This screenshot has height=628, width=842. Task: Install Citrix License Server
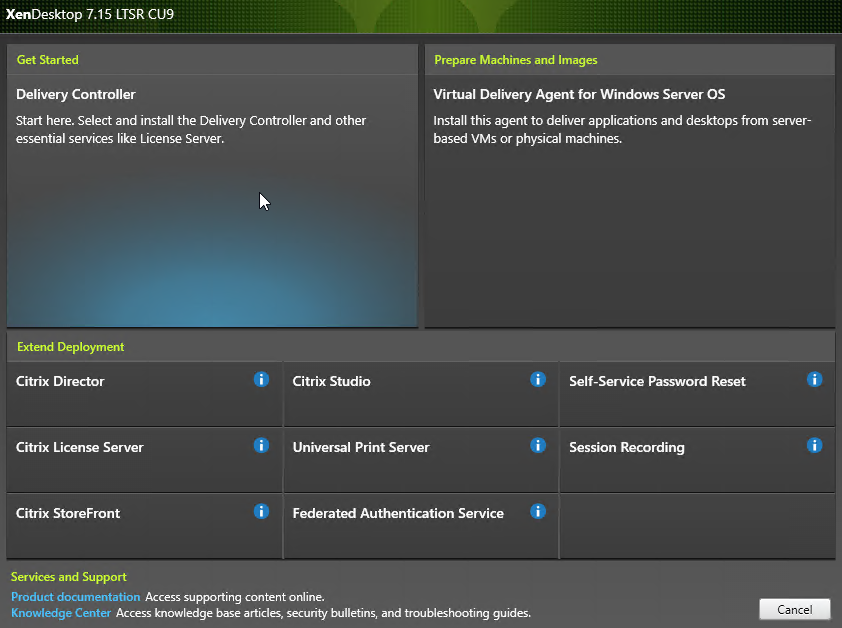click(x=144, y=460)
